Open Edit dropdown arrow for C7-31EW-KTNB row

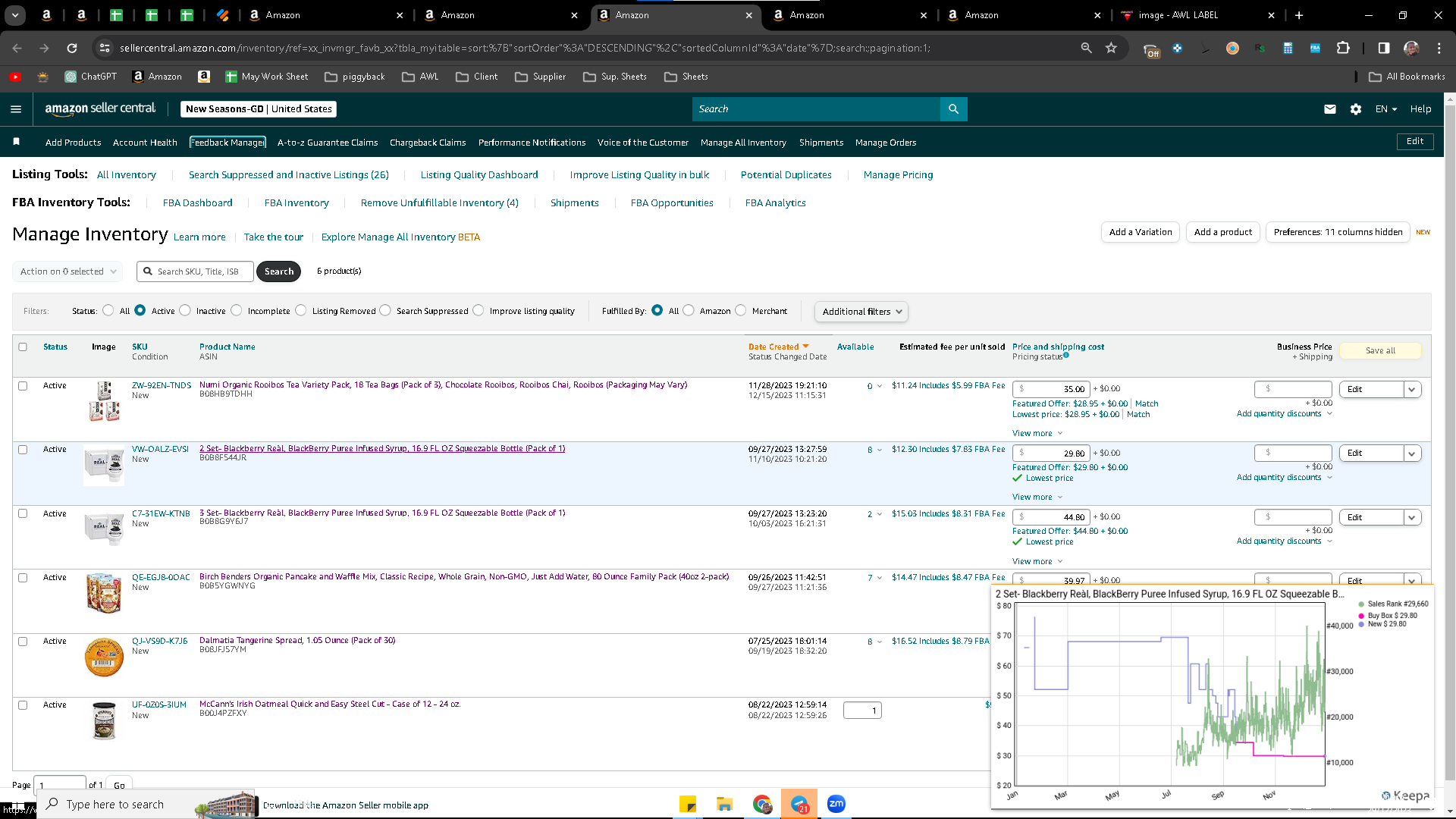pyautogui.click(x=1412, y=518)
